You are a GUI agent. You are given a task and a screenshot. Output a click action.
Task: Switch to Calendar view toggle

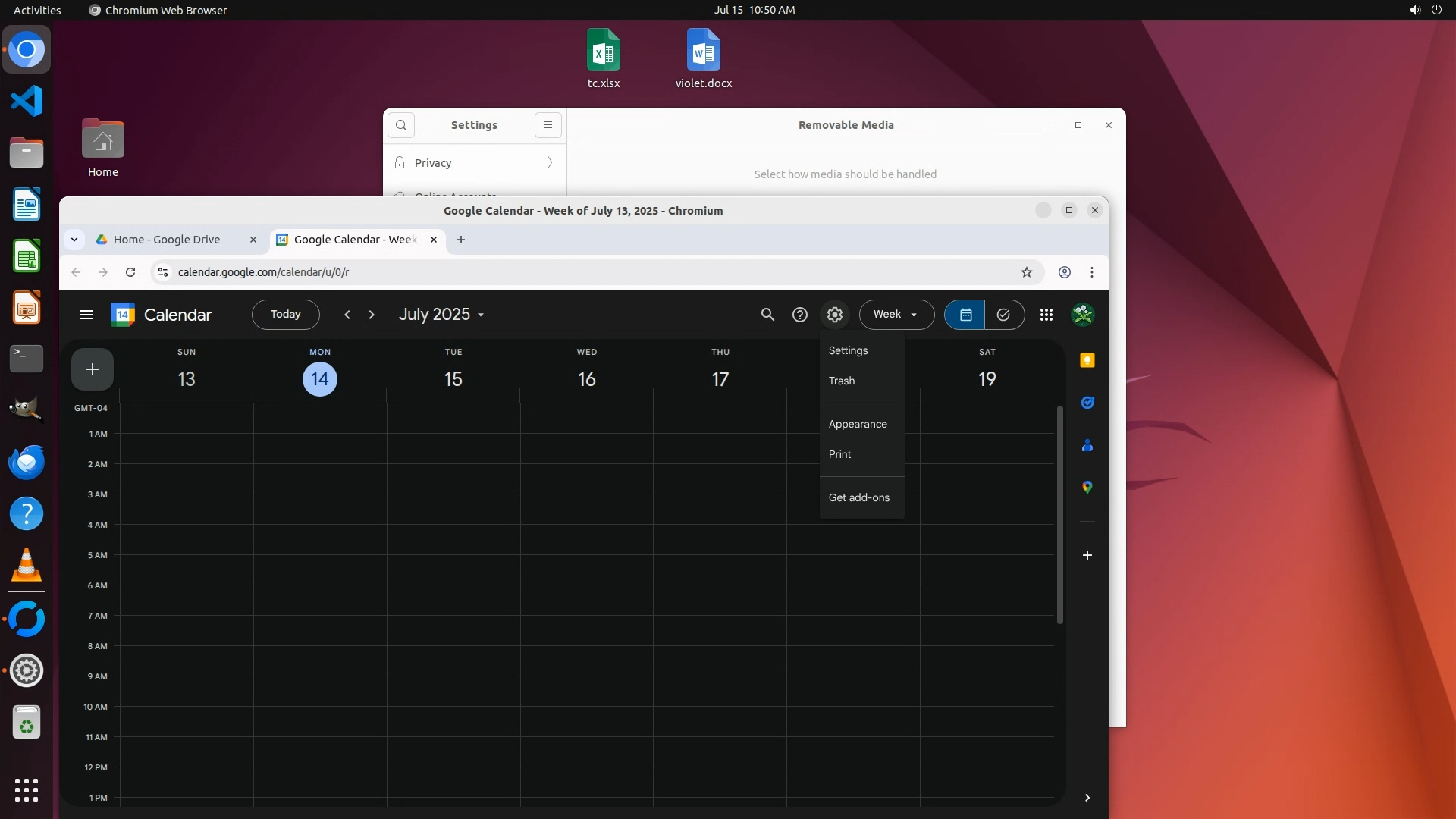(x=965, y=315)
